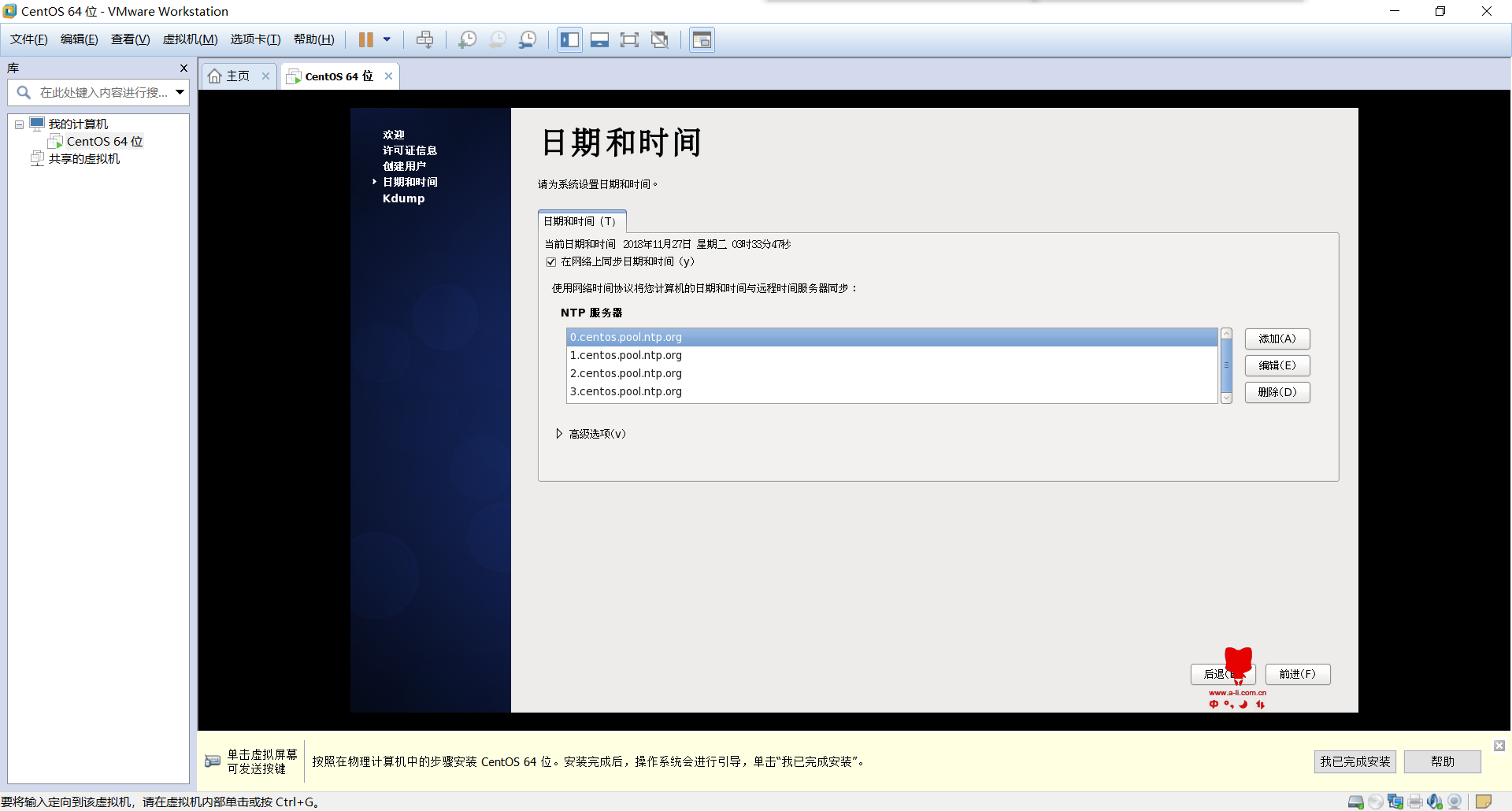Viewport: 1512px width, 811px height.
Task: Open the snapshot manager
Action: point(528,39)
